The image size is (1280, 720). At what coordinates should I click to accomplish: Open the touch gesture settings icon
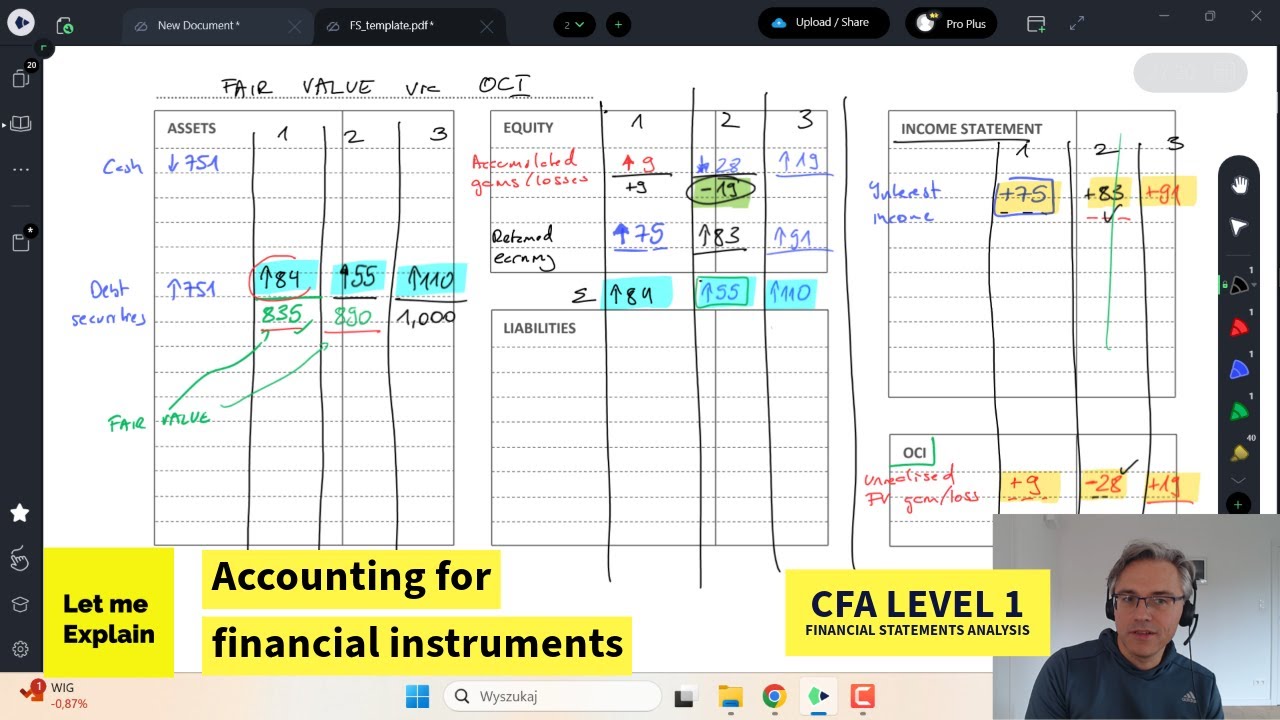pyautogui.click(x=20, y=559)
